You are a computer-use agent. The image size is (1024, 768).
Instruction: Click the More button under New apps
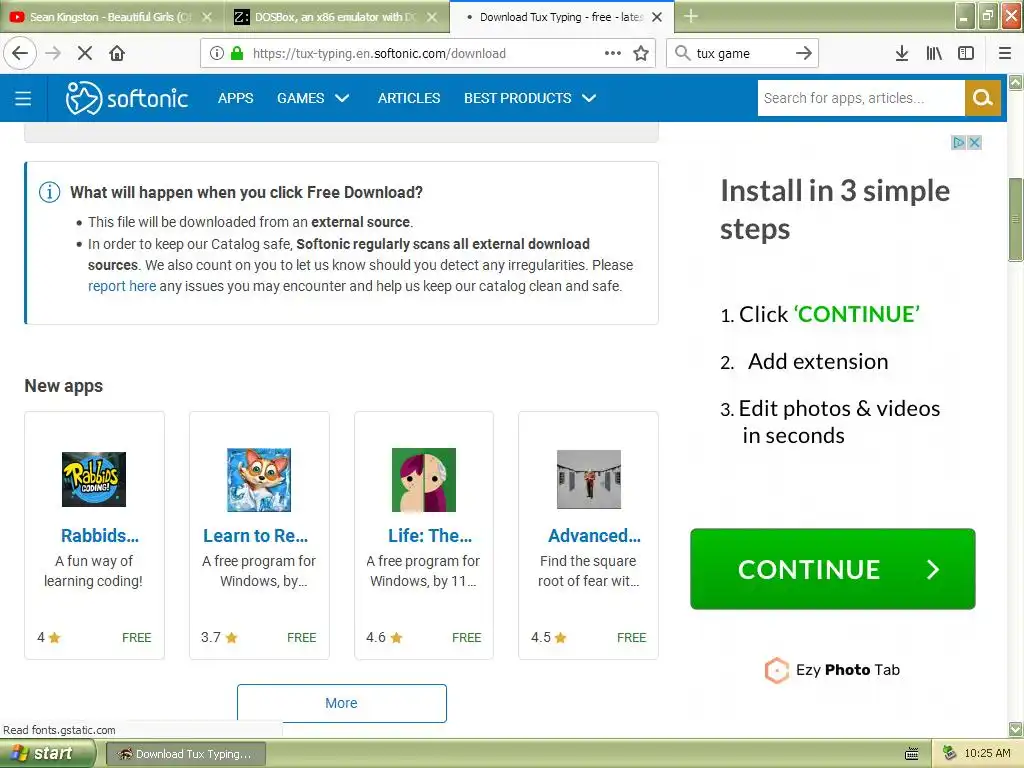342,703
